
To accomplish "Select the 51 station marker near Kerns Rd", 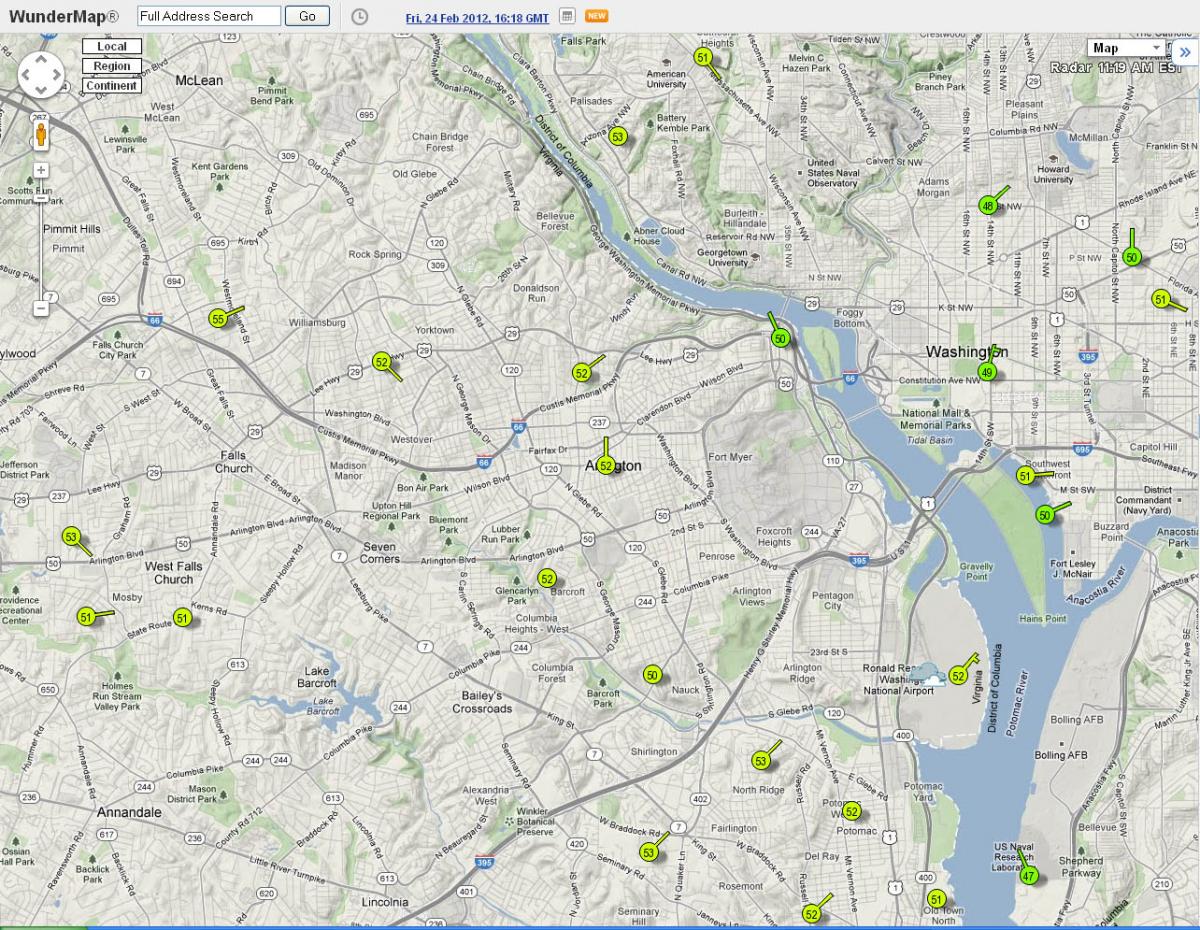I will [x=181, y=618].
